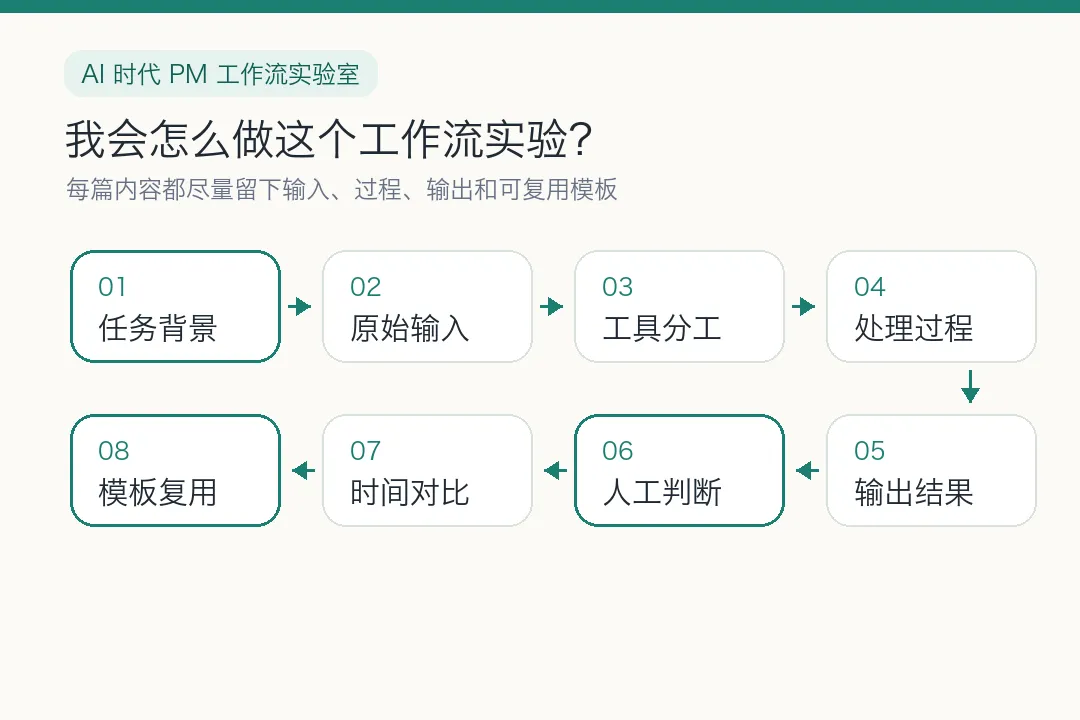Click the number 06 label

click(617, 451)
